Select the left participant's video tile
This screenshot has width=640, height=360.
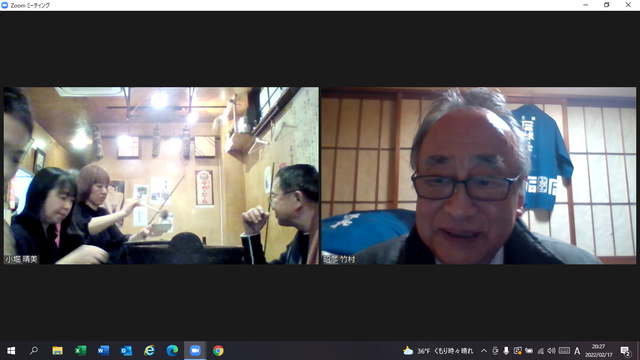[x=161, y=176]
